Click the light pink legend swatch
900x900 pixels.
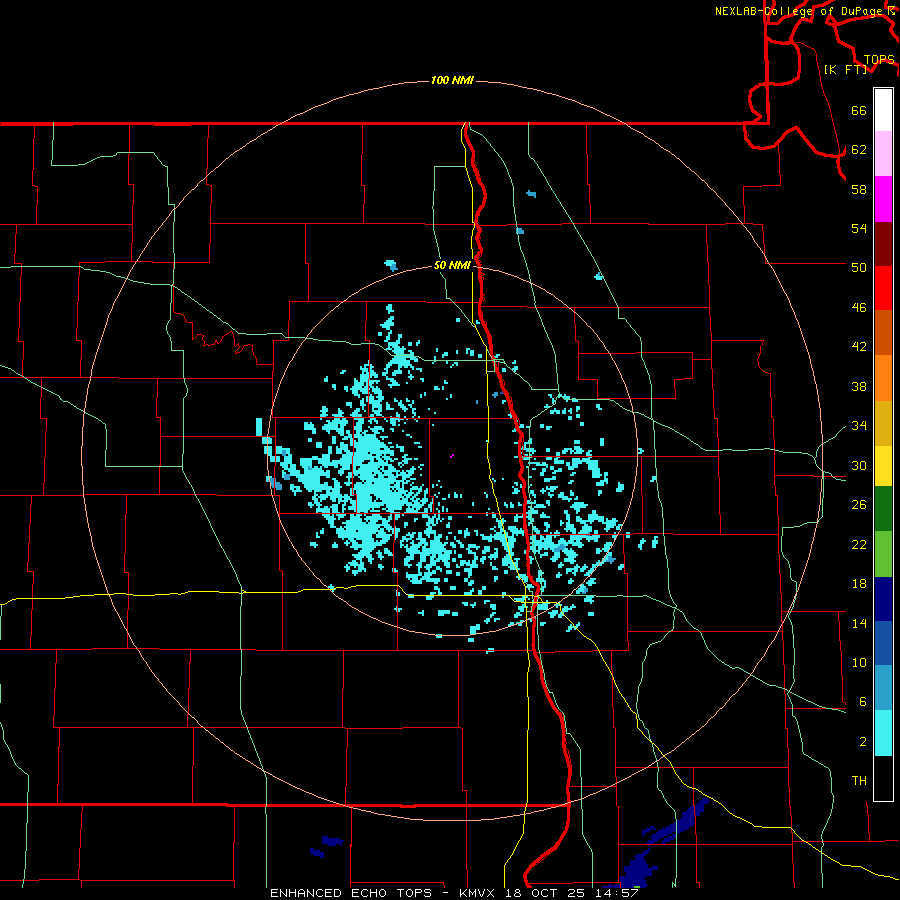pos(883,154)
